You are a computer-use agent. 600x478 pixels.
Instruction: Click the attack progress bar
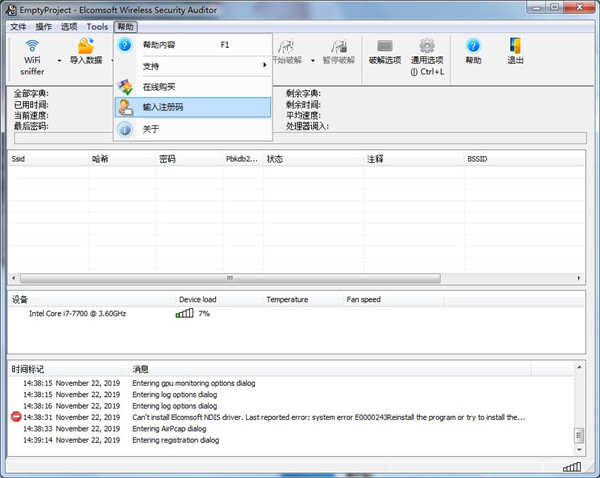(300, 138)
